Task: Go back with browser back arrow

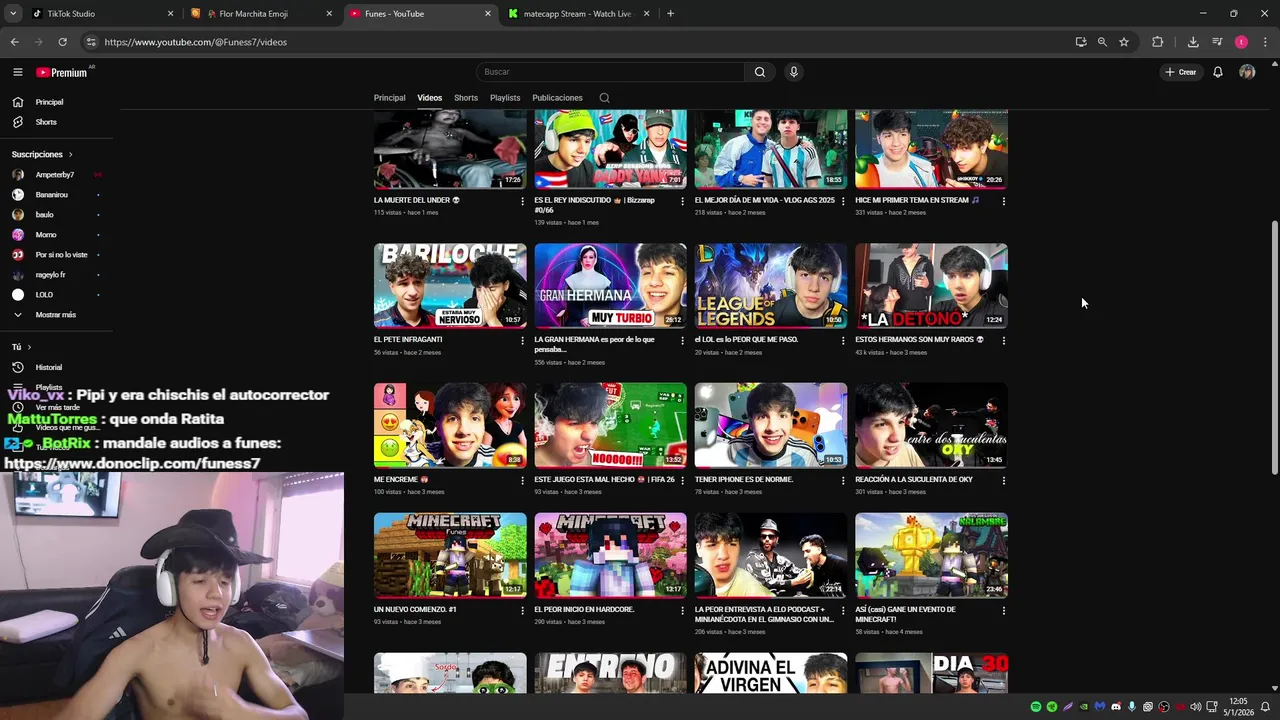Action: pos(14,42)
